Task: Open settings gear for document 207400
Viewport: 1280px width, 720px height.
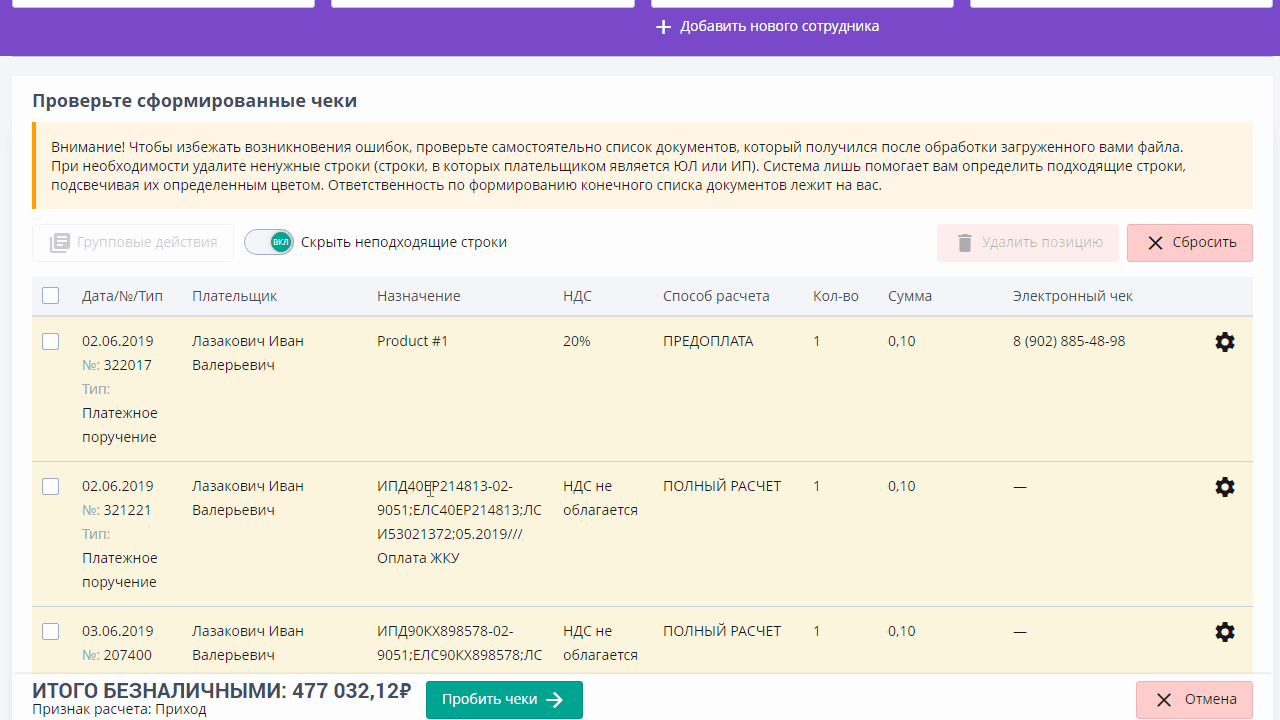Action: tap(1225, 632)
